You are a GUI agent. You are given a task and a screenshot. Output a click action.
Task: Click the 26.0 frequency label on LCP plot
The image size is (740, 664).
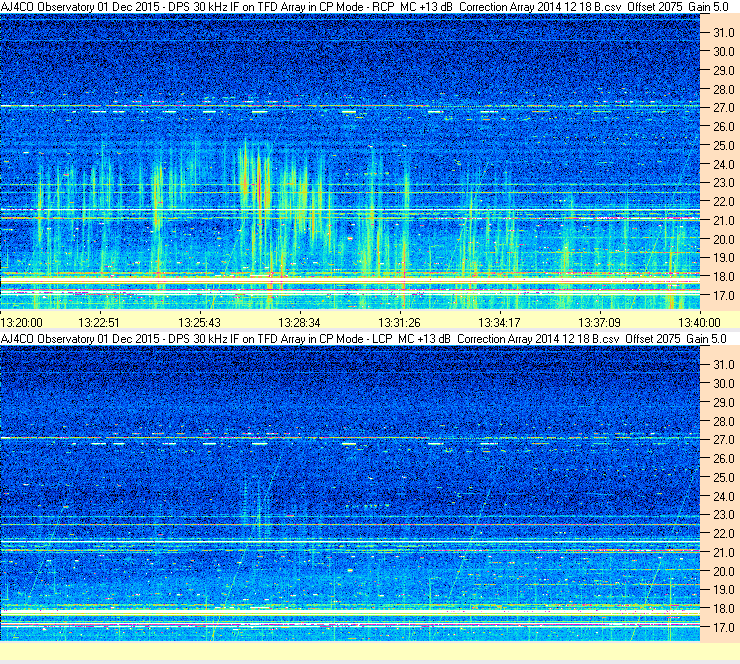pyautogui.click(x=723, y=459)
